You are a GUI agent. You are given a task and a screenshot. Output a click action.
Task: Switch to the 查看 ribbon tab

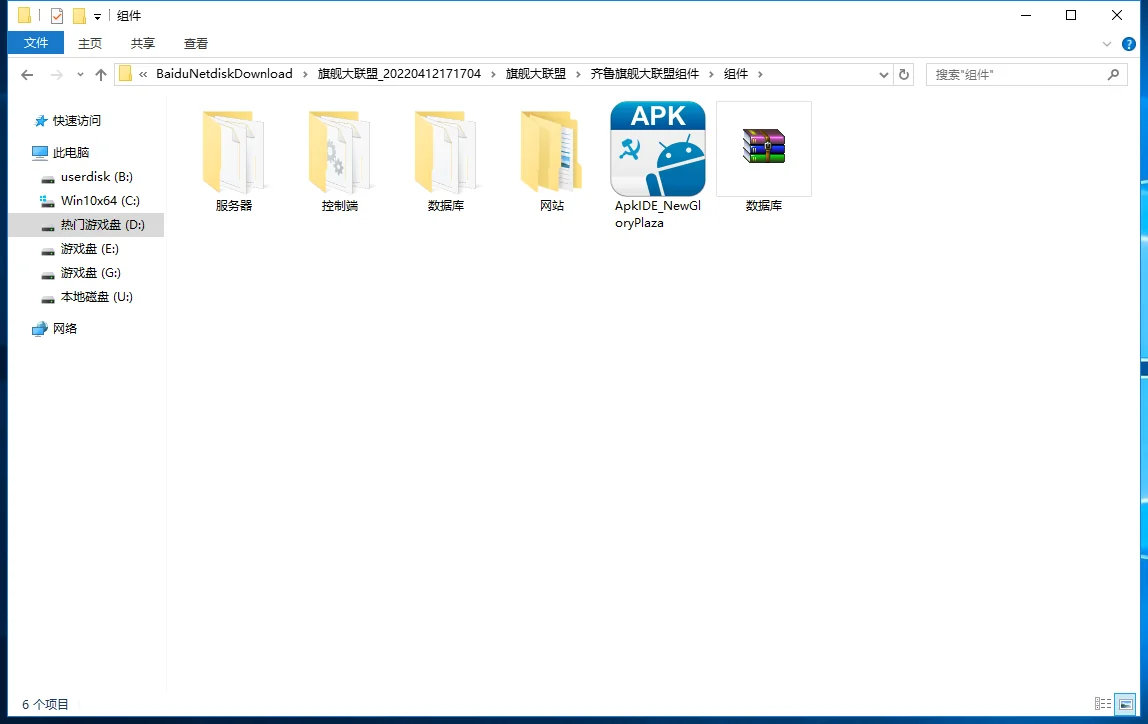[x=196, y=43]
